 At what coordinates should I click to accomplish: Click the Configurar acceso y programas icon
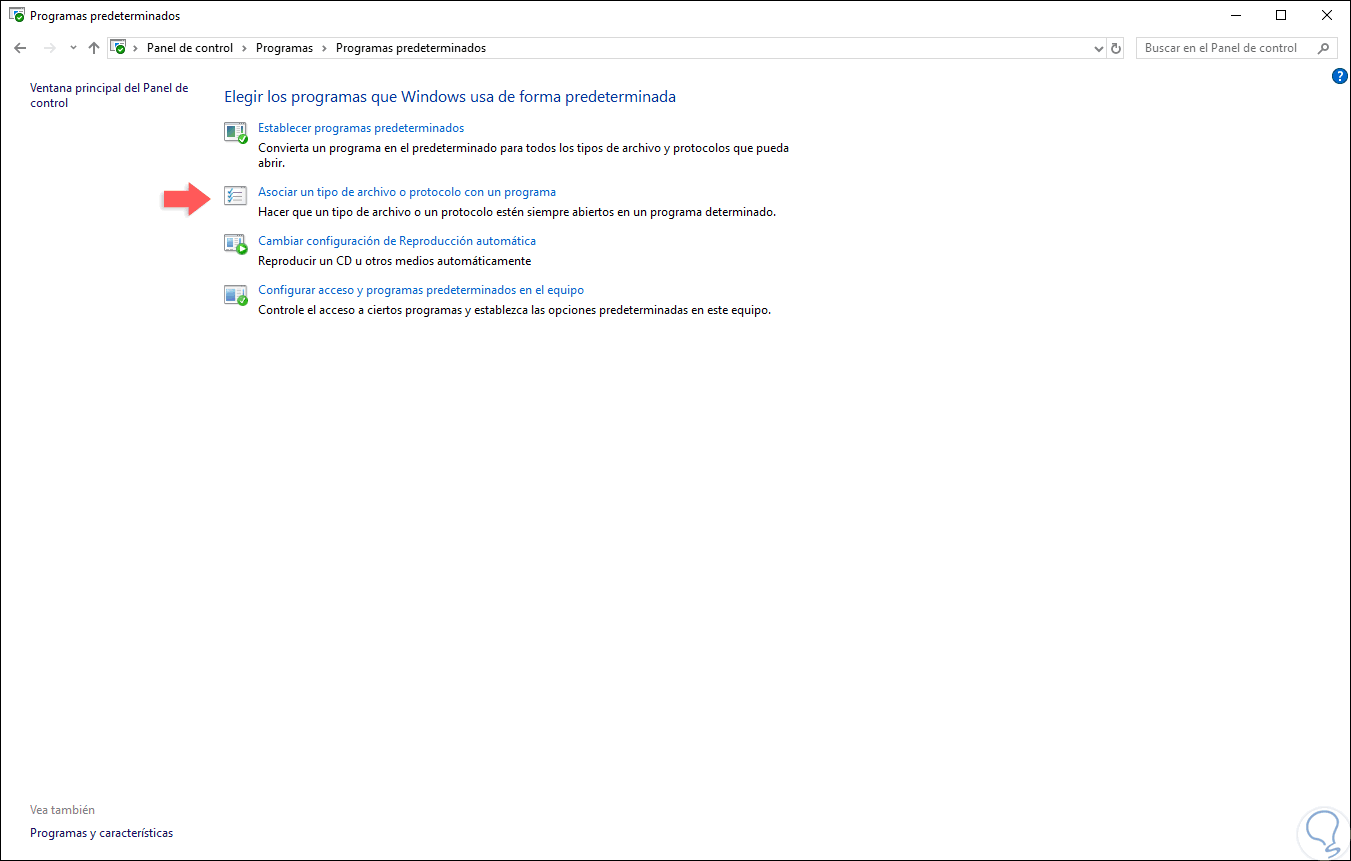235,294
